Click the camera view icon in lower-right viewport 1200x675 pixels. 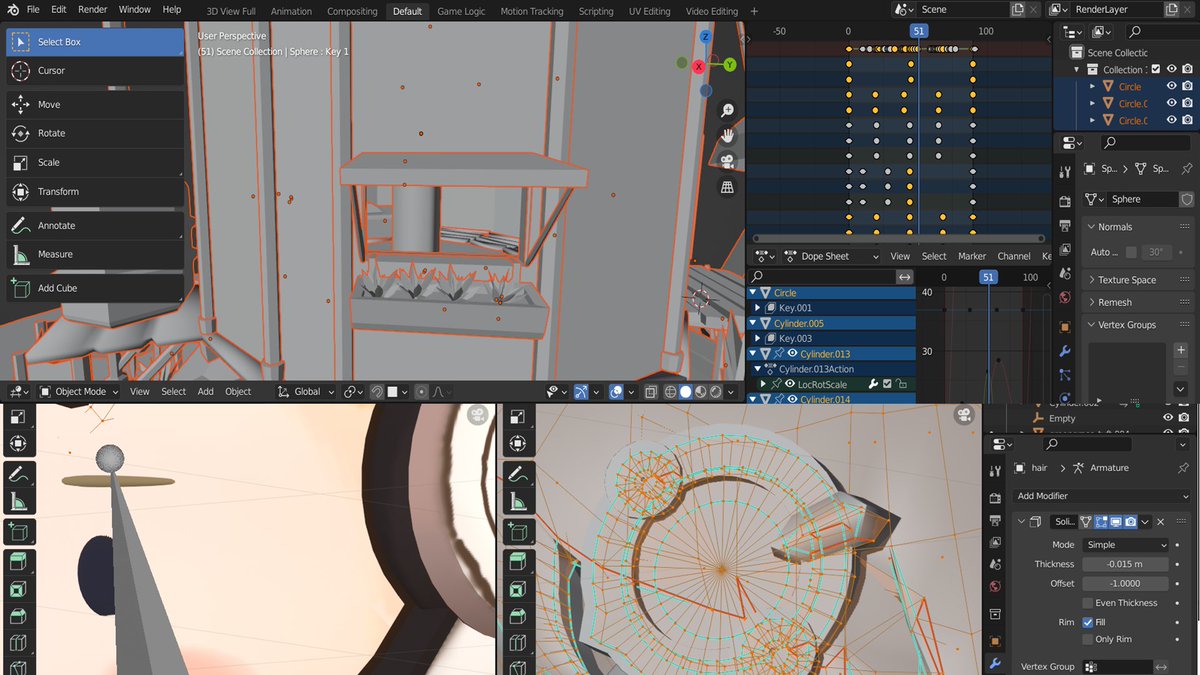[964, 414]
